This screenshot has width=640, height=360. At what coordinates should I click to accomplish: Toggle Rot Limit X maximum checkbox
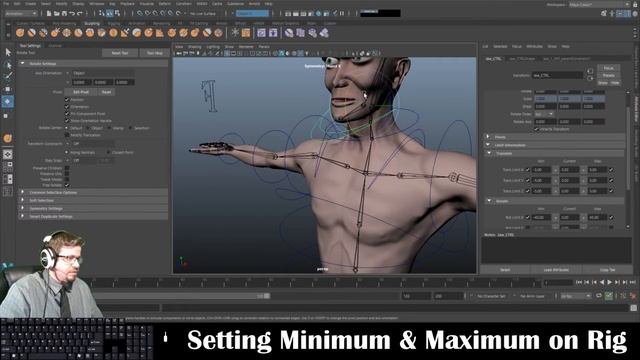pos(611,217)
